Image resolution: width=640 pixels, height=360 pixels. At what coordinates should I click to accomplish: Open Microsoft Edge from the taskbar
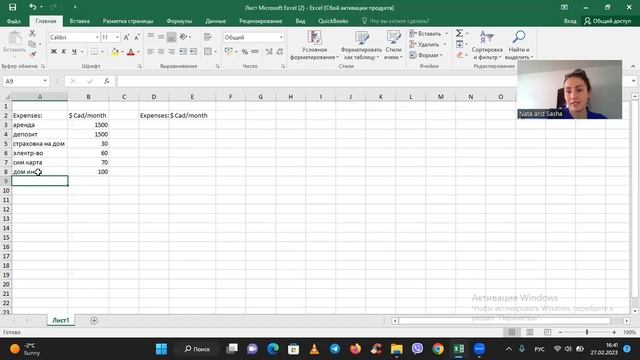click(x=273, y=349)
